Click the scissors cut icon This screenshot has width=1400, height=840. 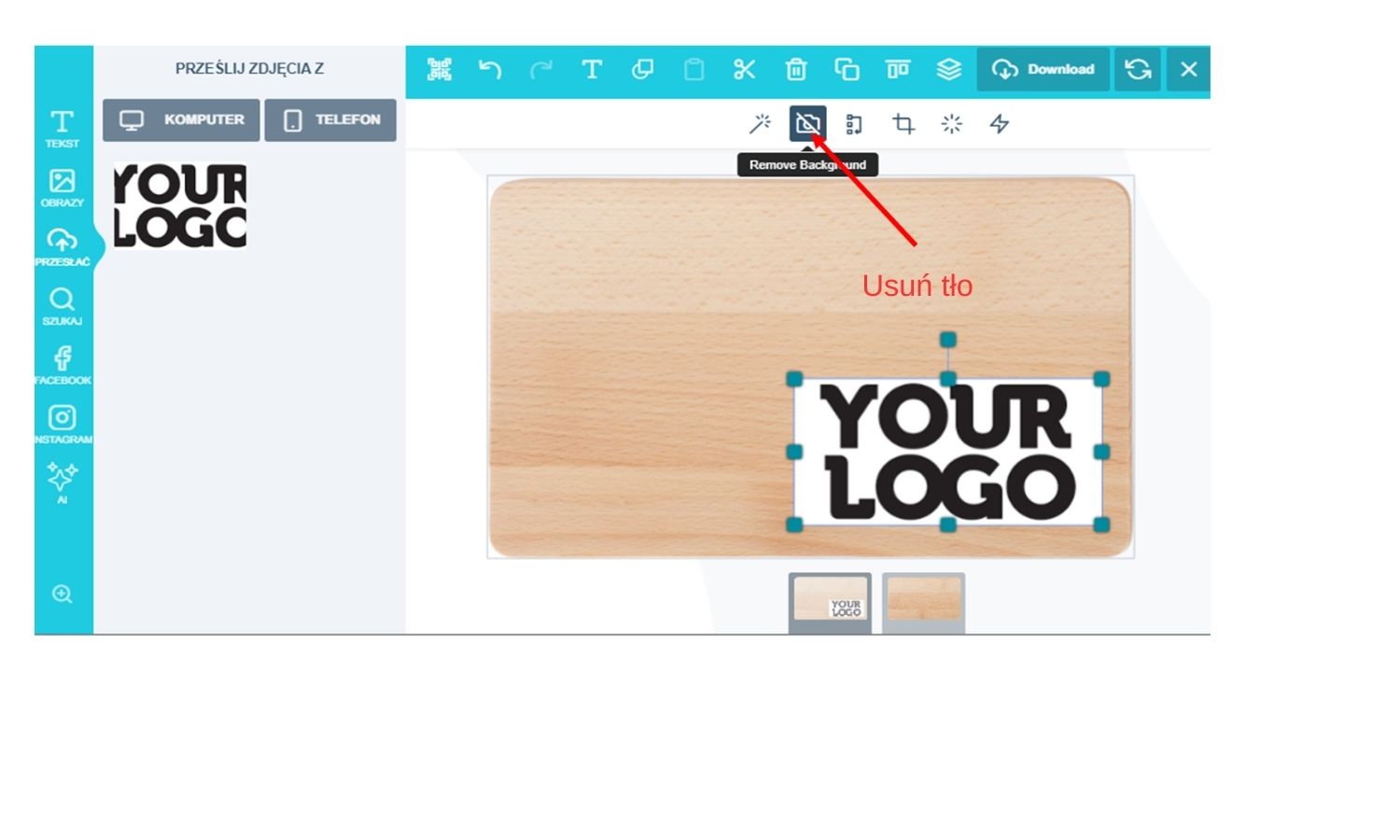[744, 69]
